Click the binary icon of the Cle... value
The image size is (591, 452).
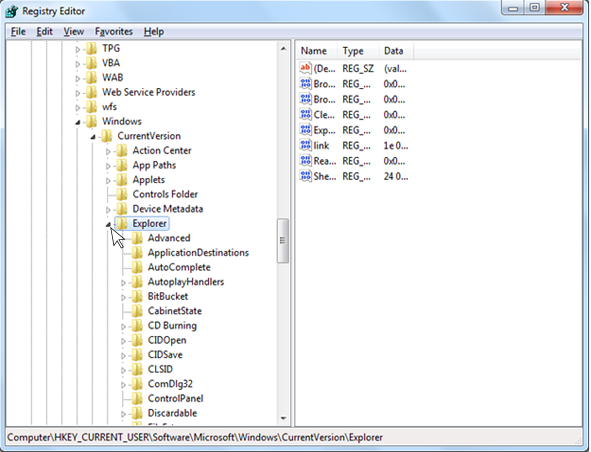coord(305,114)
